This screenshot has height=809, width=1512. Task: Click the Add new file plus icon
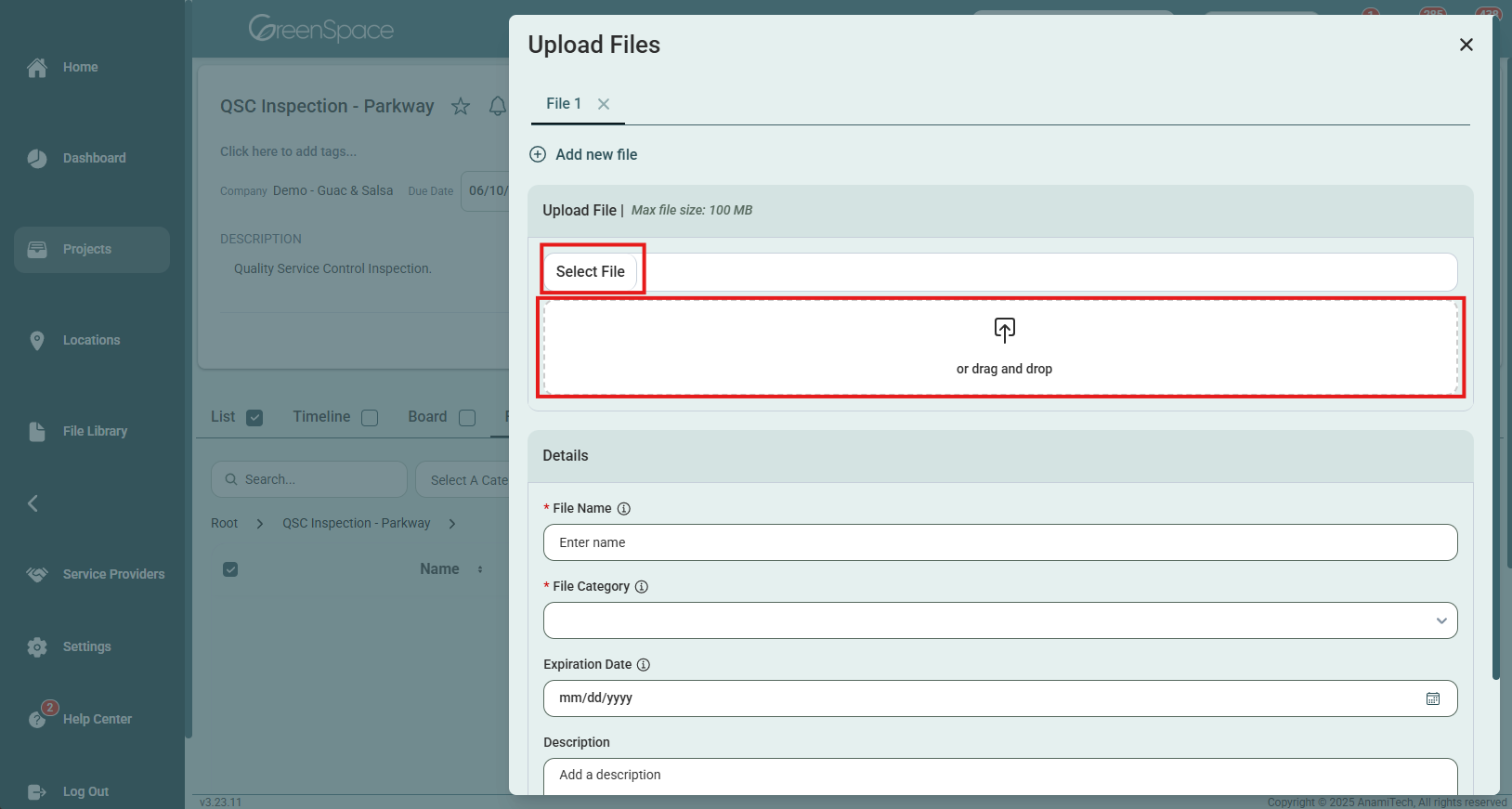538,154
